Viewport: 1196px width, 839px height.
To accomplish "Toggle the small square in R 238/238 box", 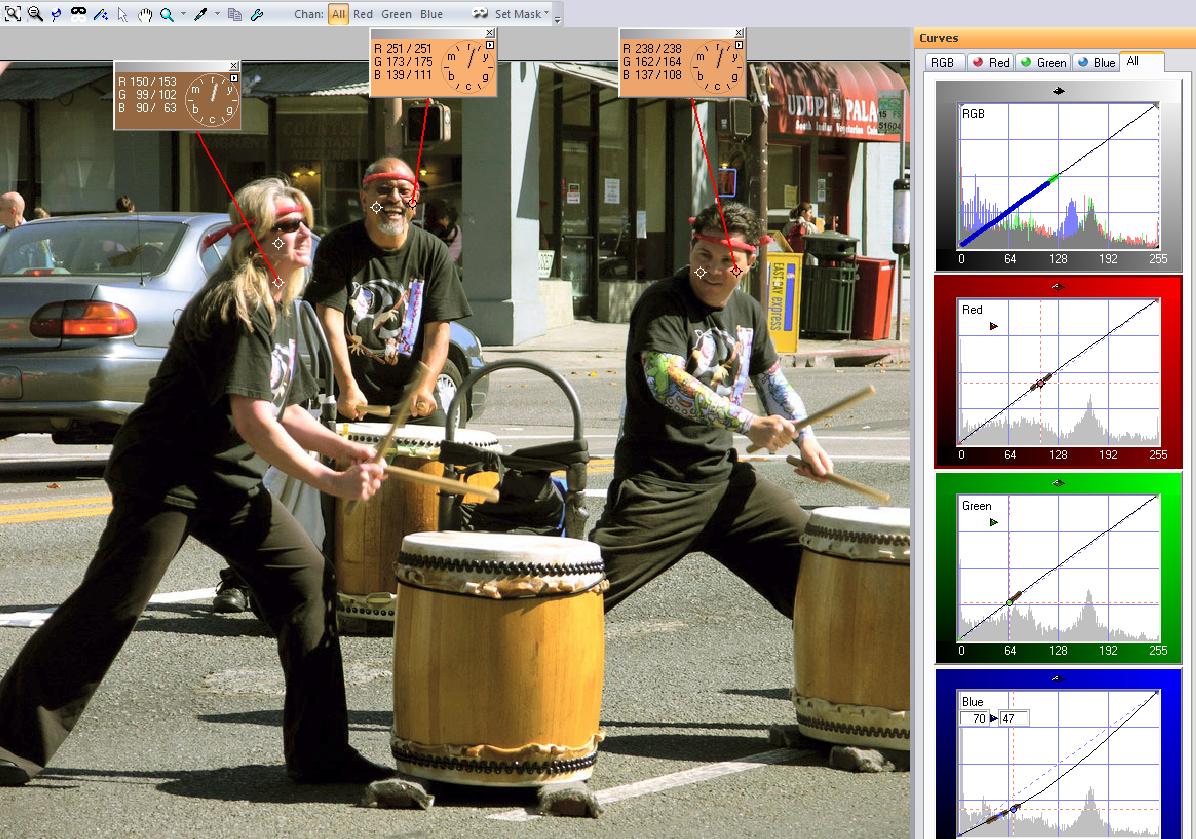I will point(738,45).
